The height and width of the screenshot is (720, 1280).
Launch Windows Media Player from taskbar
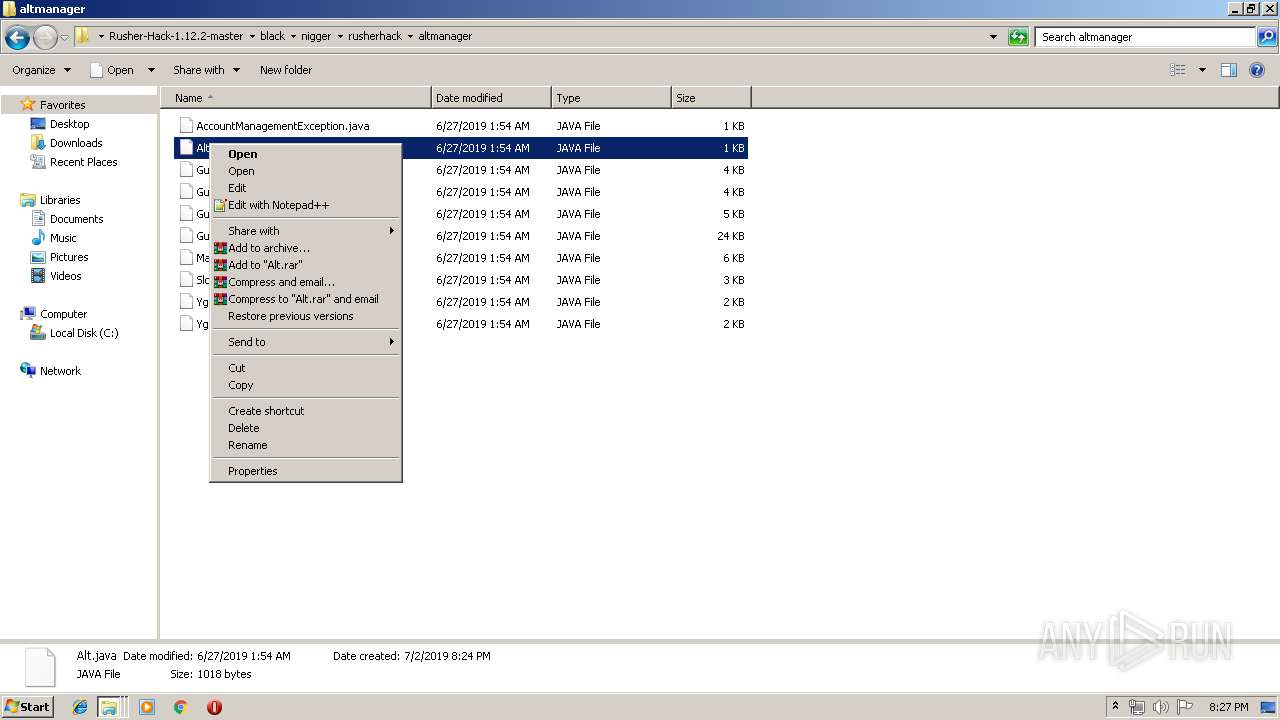147,707
